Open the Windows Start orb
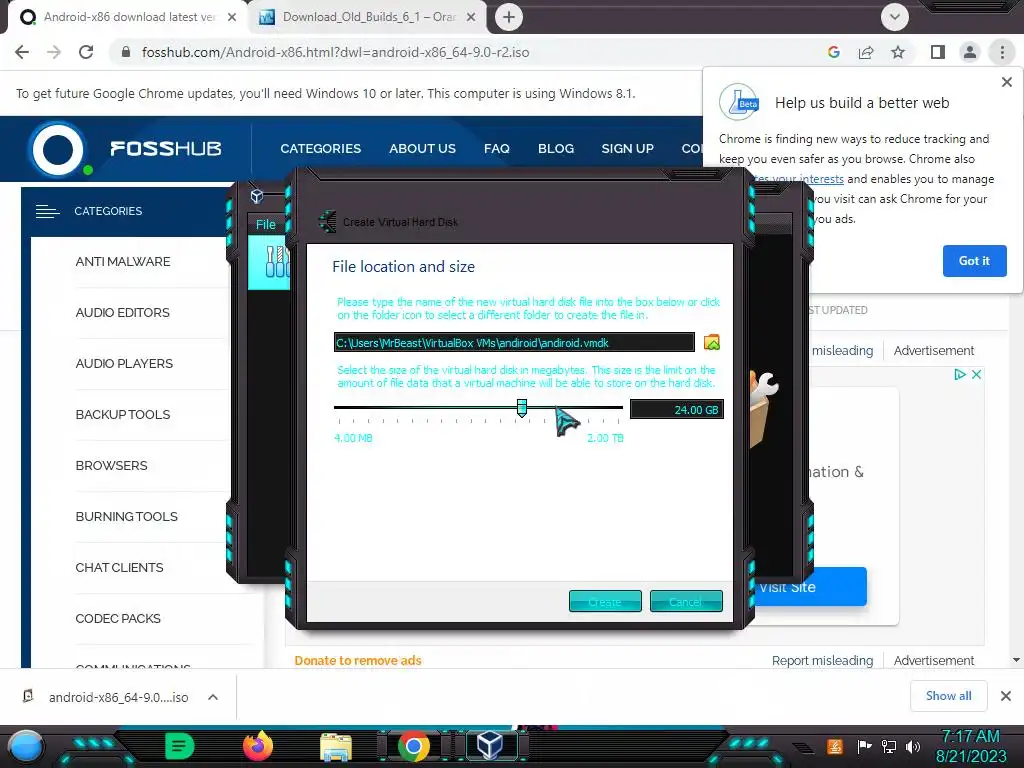Viewport: 1024px width, 768px height. click(25, 746)
